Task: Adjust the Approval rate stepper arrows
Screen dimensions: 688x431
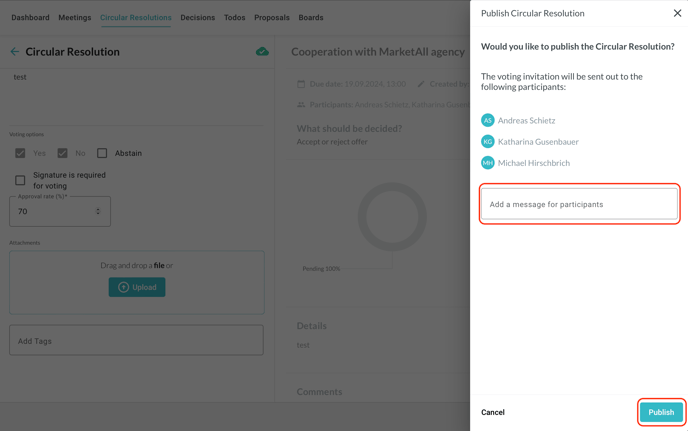Action: click(x=98, y=211)
